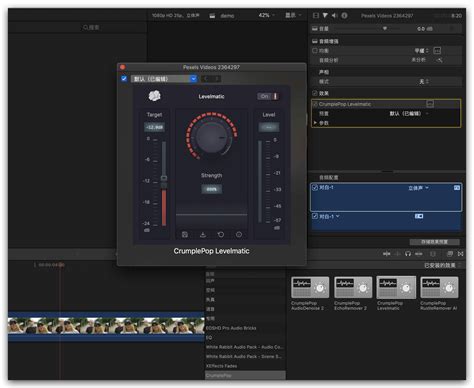This screenshot has width=474, height=388.
Task: Click the clip appearance icon in timeline toolbar
Action: pos(433,254)
